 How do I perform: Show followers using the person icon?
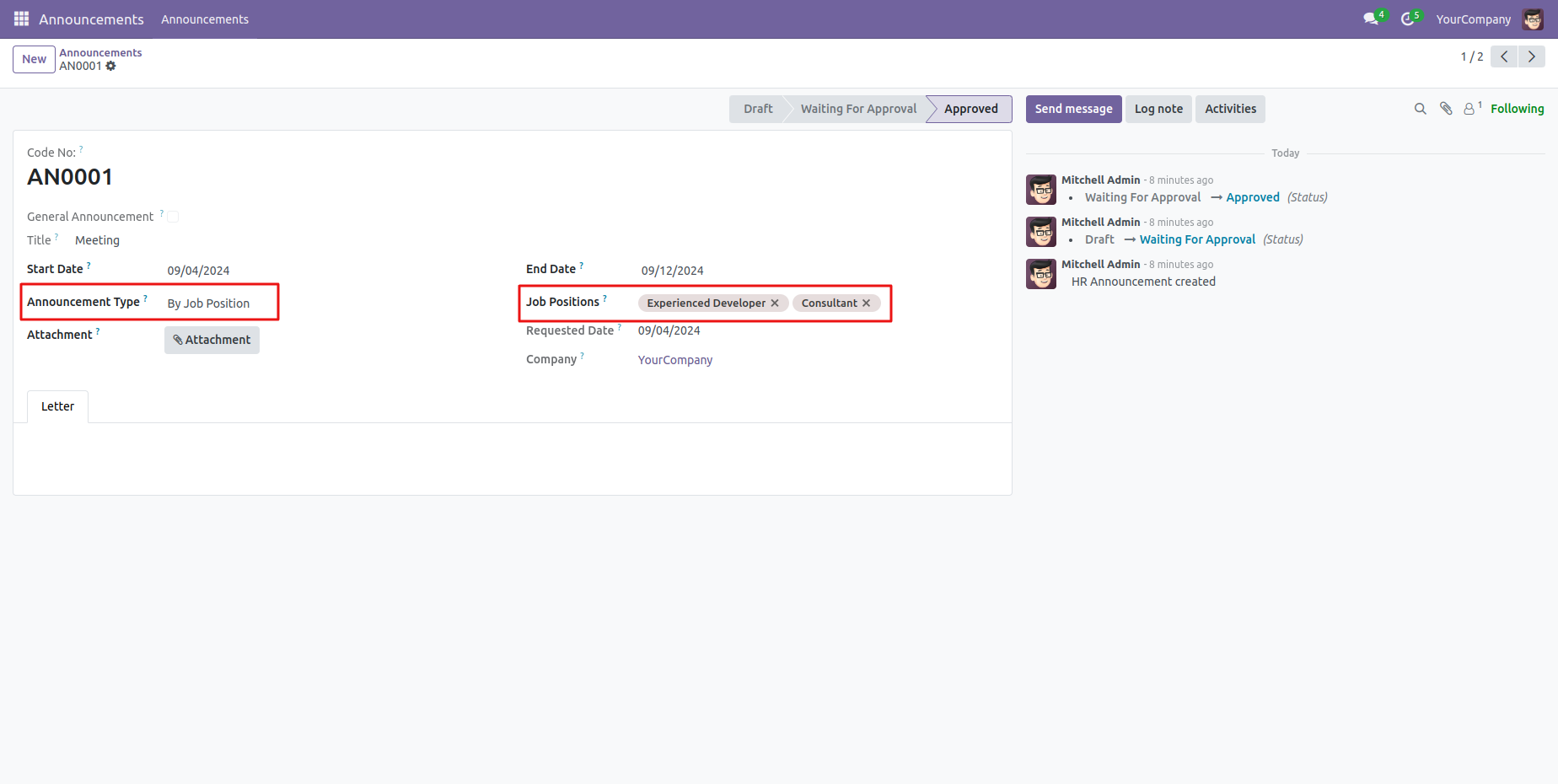(x=1469, y=109)
